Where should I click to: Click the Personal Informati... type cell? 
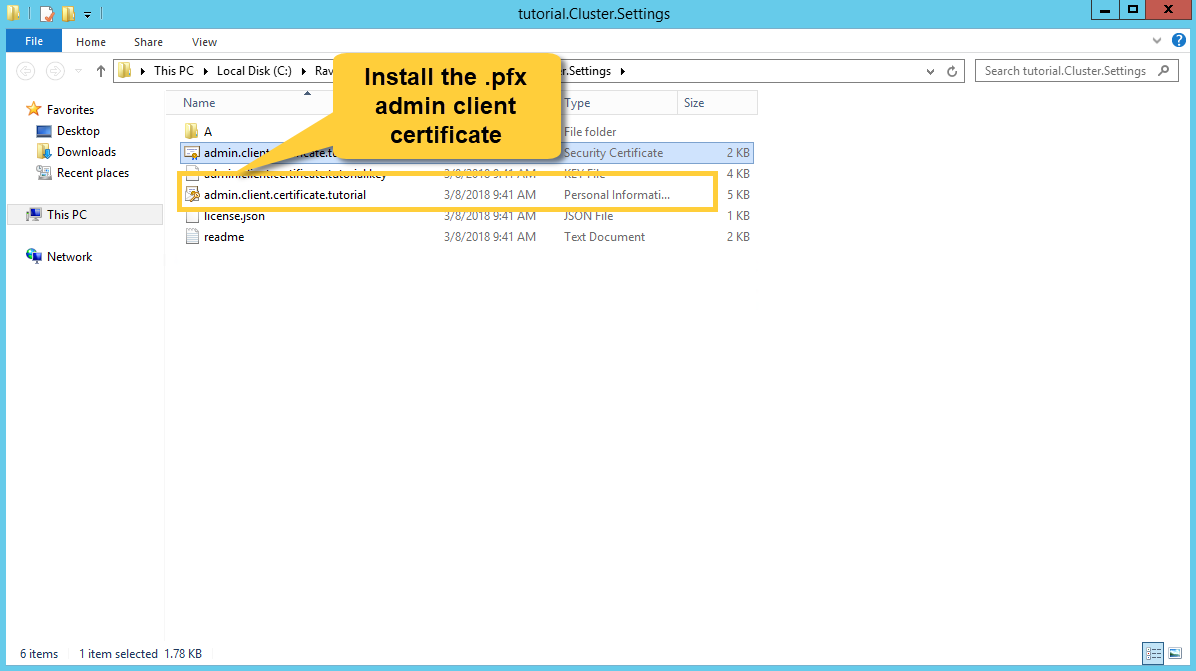point(616,194)
